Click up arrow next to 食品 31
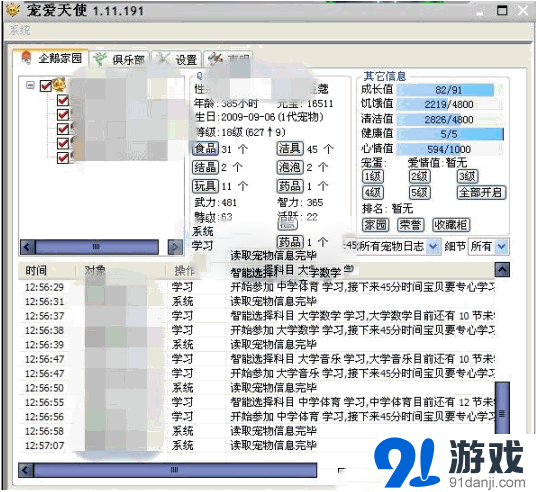This screenshot has width=537, height=492. [x=243, y=149]
